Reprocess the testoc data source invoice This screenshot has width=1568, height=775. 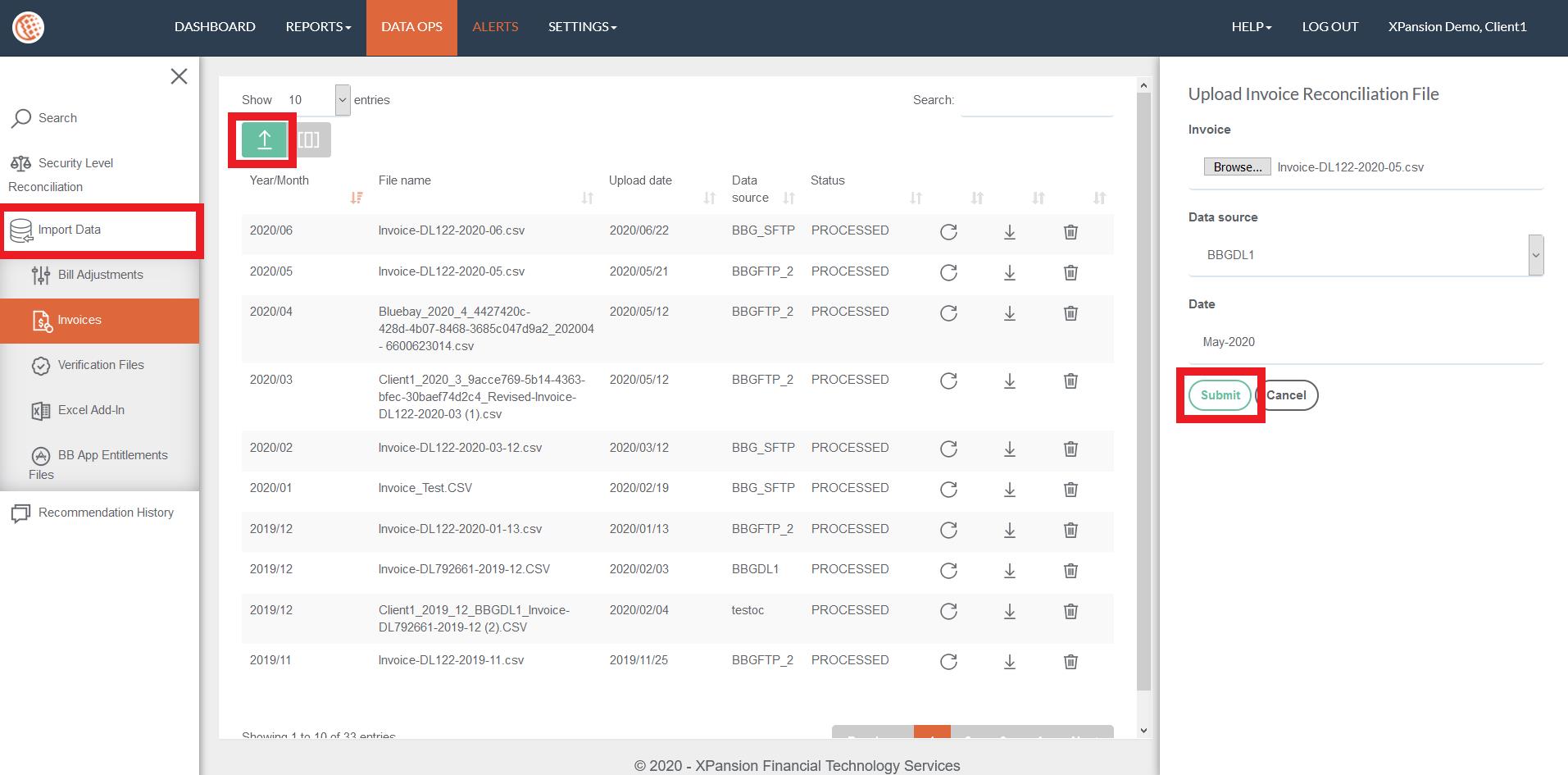(x=948, y=612)
